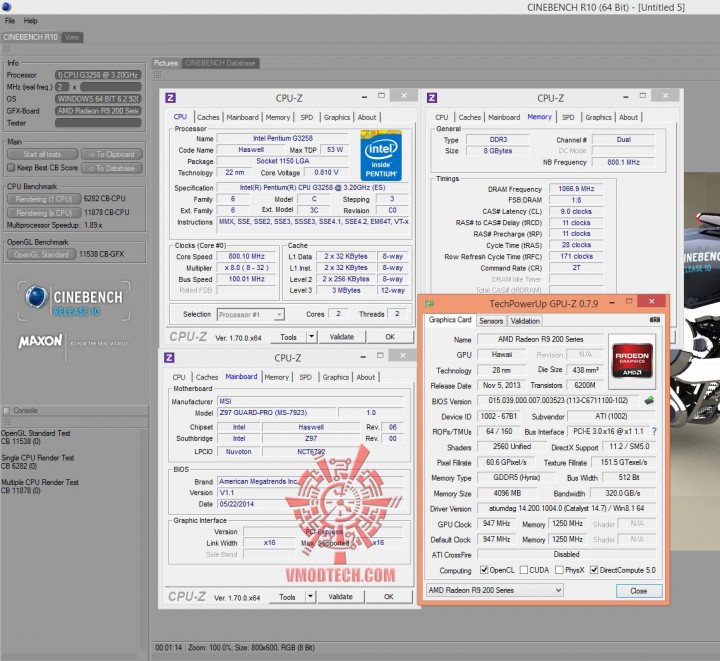This screenshot has width=720, height=661.
Task: Click the To Clipboard button
Action: [x=112, y=154]
